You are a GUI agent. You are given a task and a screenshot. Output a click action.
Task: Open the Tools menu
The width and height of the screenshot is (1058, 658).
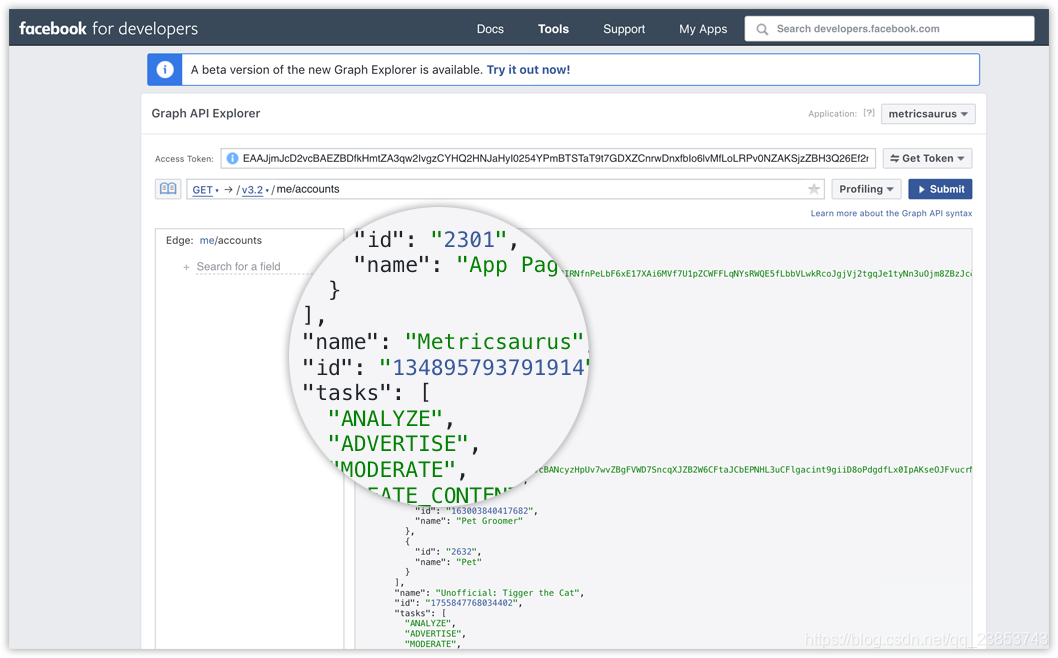(x=553, y=29)
